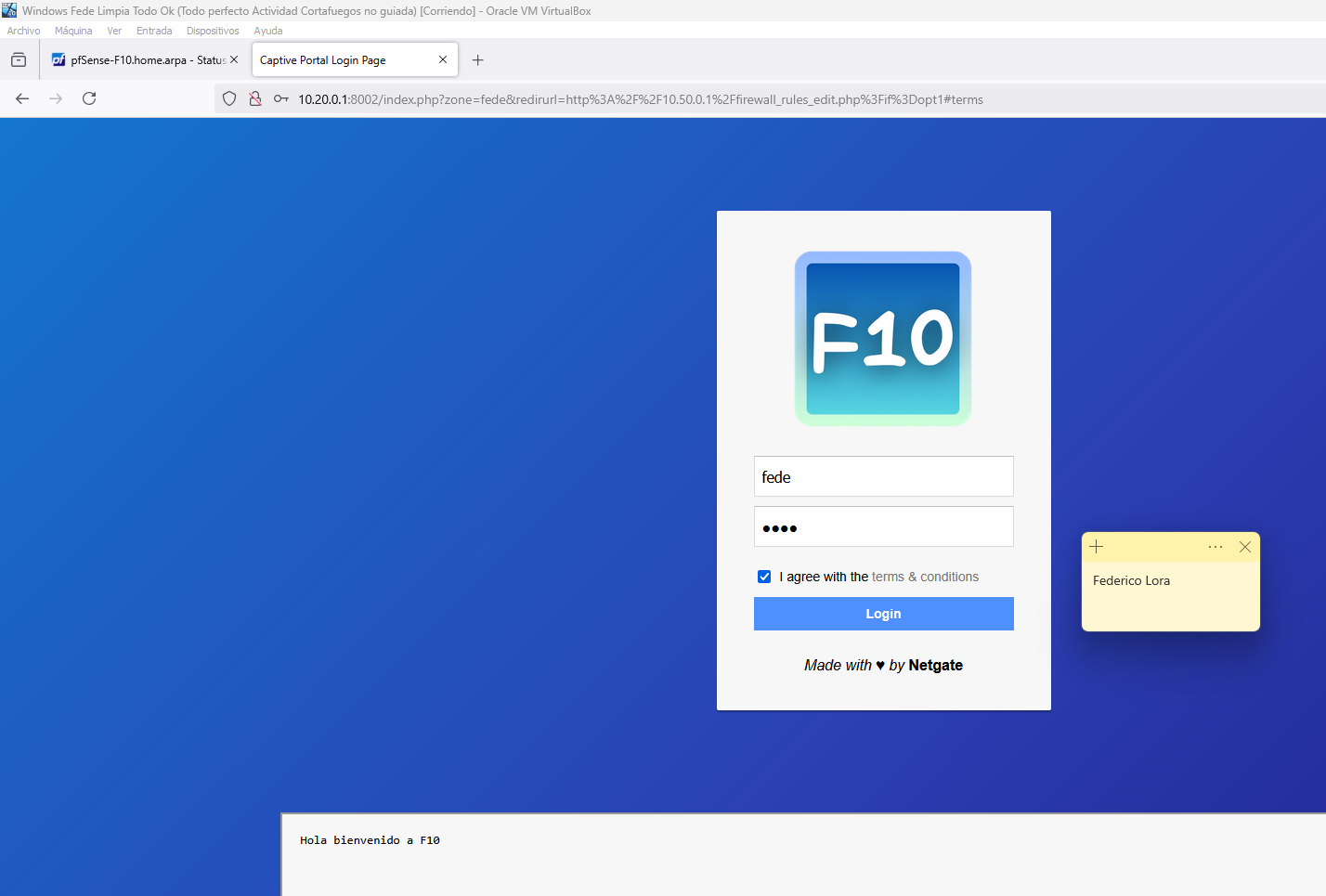Edit the username field containing fede
1326x896 pixels.
click(x=884, y=476)
